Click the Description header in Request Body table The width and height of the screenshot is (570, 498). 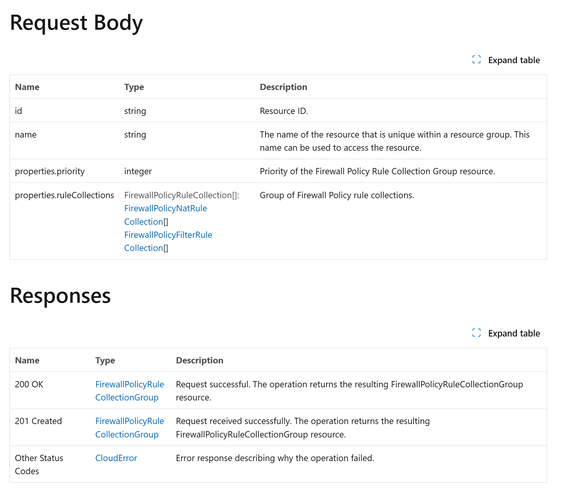[283, 87]
